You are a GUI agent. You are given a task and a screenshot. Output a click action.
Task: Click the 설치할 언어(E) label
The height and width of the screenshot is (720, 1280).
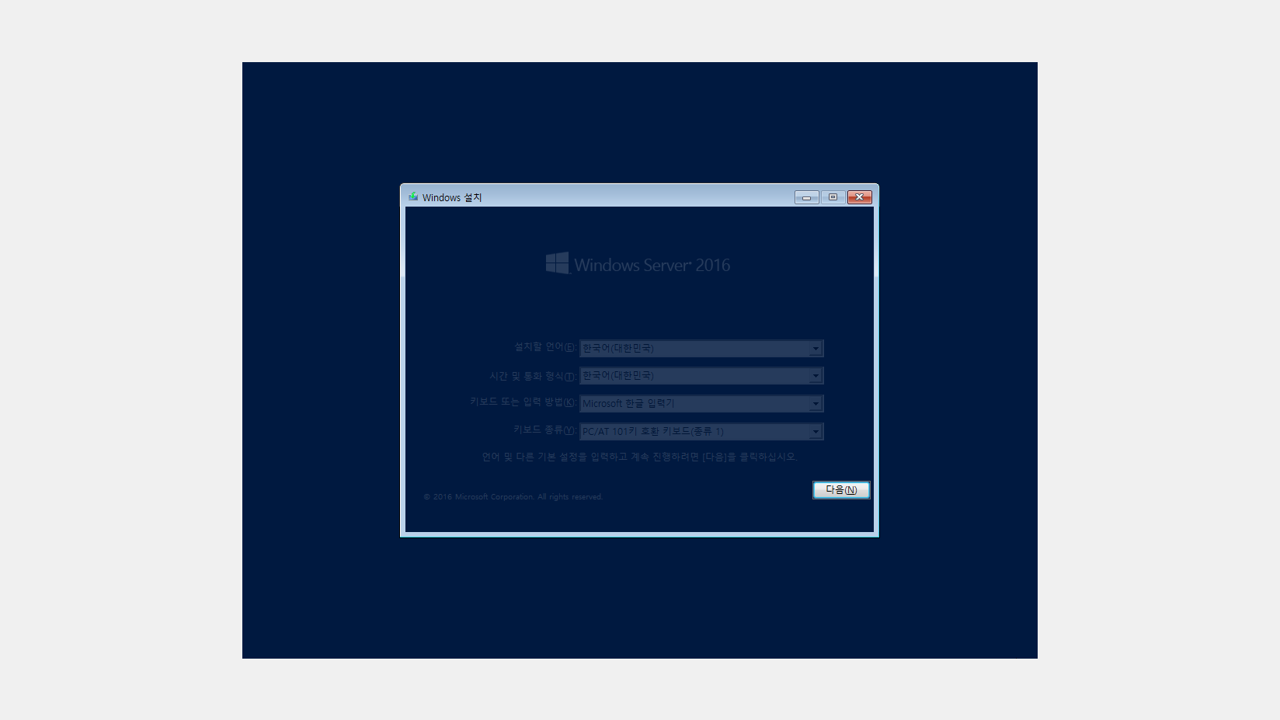point(545,347)
